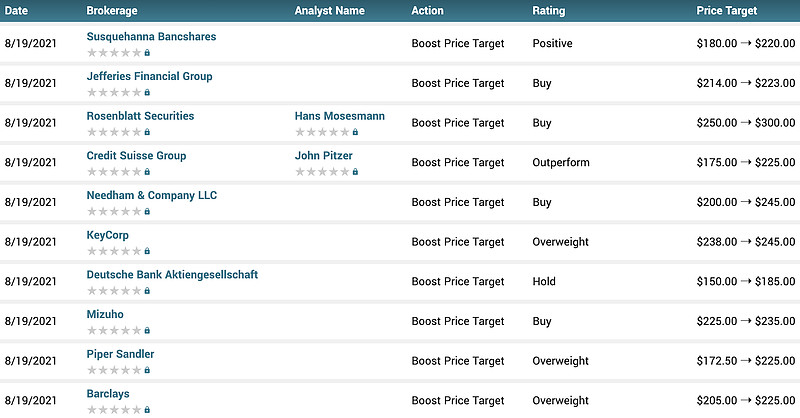Open the Mizuho brokerage link
The width and height of the screenshot is (800, 418).
[105, 314]
